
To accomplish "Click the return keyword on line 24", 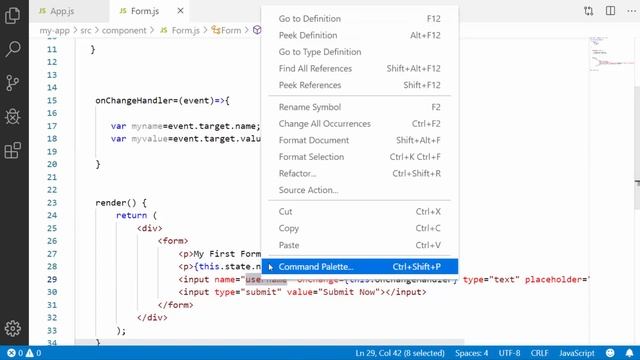I will [x=131, y=216].
